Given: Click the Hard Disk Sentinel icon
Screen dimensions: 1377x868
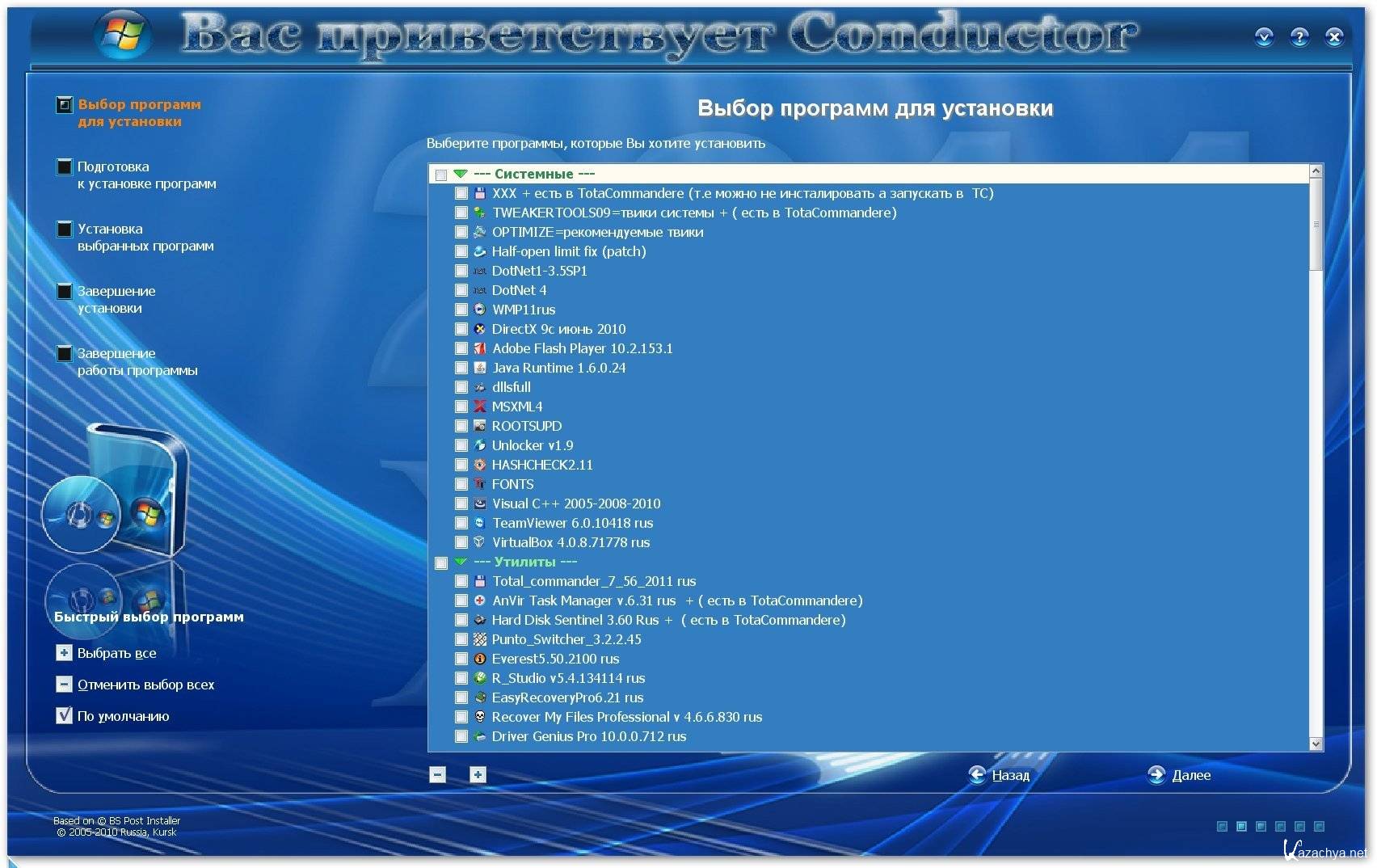Looking at the screenshot, I should [480, 620].
